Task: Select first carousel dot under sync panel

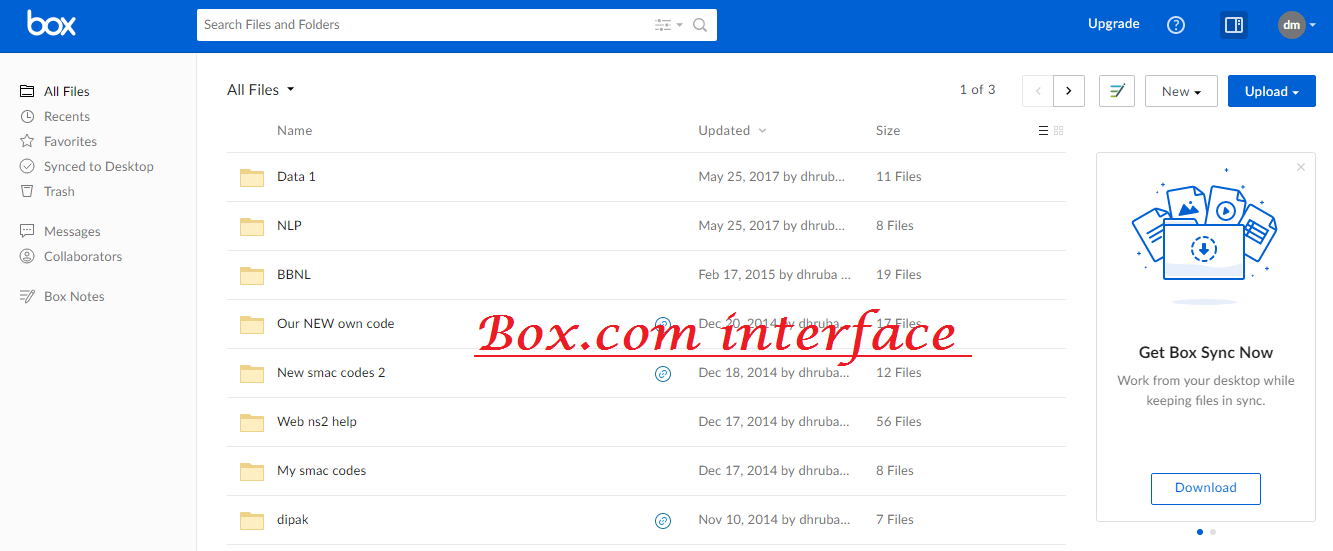Action: coord(1200,532)
